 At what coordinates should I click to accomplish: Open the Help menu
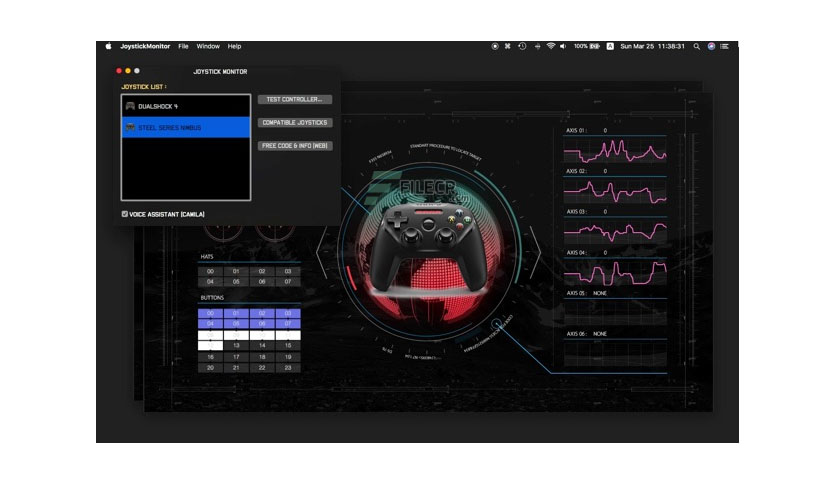pos(235,46)
